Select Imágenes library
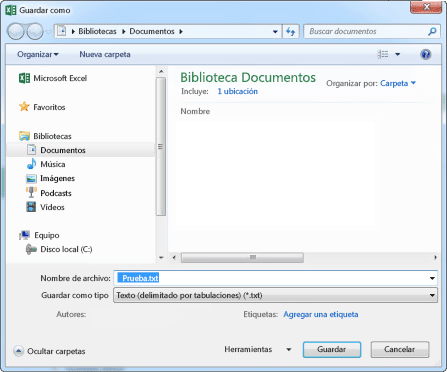Image resolution: width=447 pixels, height=372 pixels. click(x=57, y=178)
